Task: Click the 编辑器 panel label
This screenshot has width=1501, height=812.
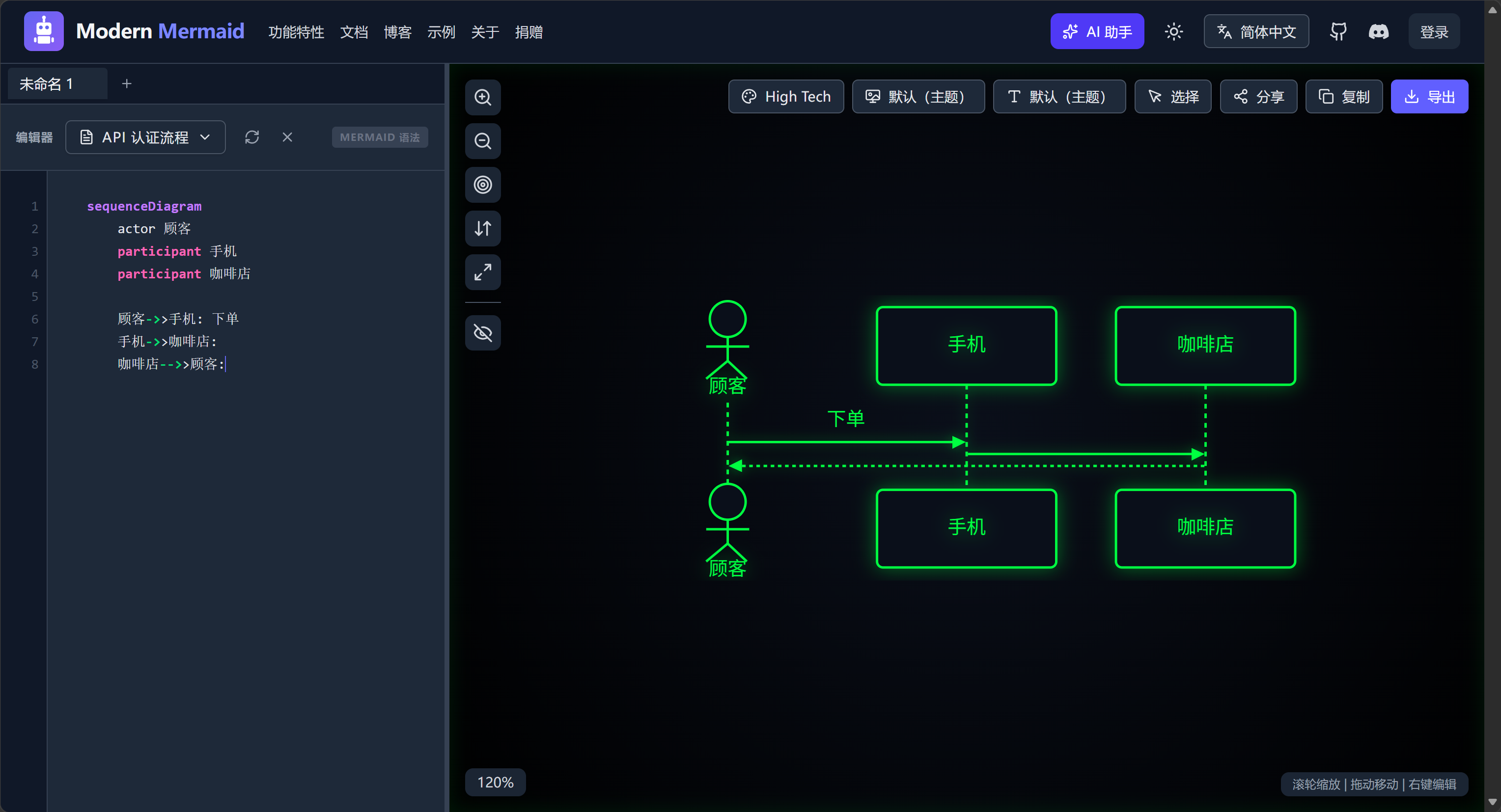Action: pos(34,137)
